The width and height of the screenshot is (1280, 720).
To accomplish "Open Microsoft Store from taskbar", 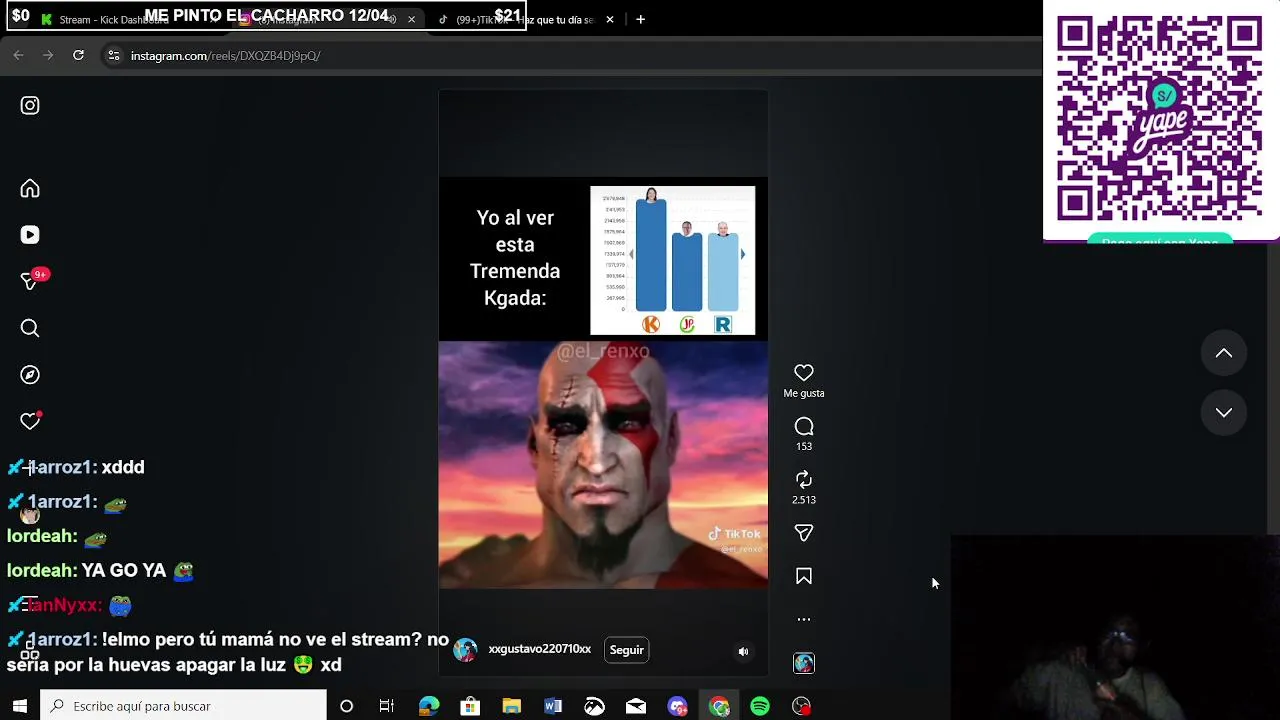I will [x=470, y=706].
